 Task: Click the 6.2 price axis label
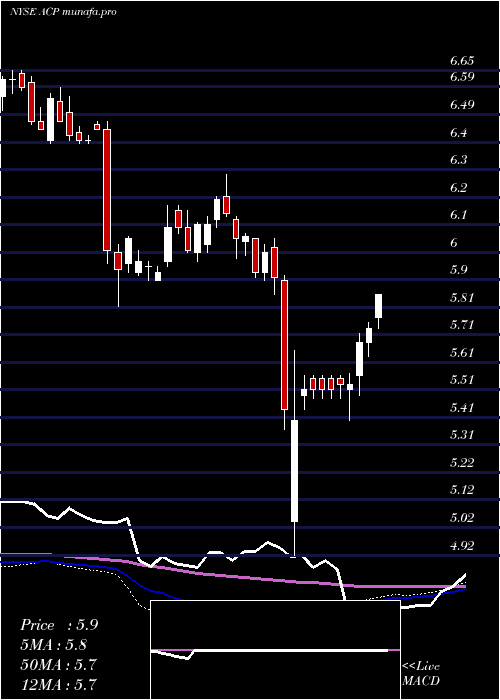[x=458, y=188]
